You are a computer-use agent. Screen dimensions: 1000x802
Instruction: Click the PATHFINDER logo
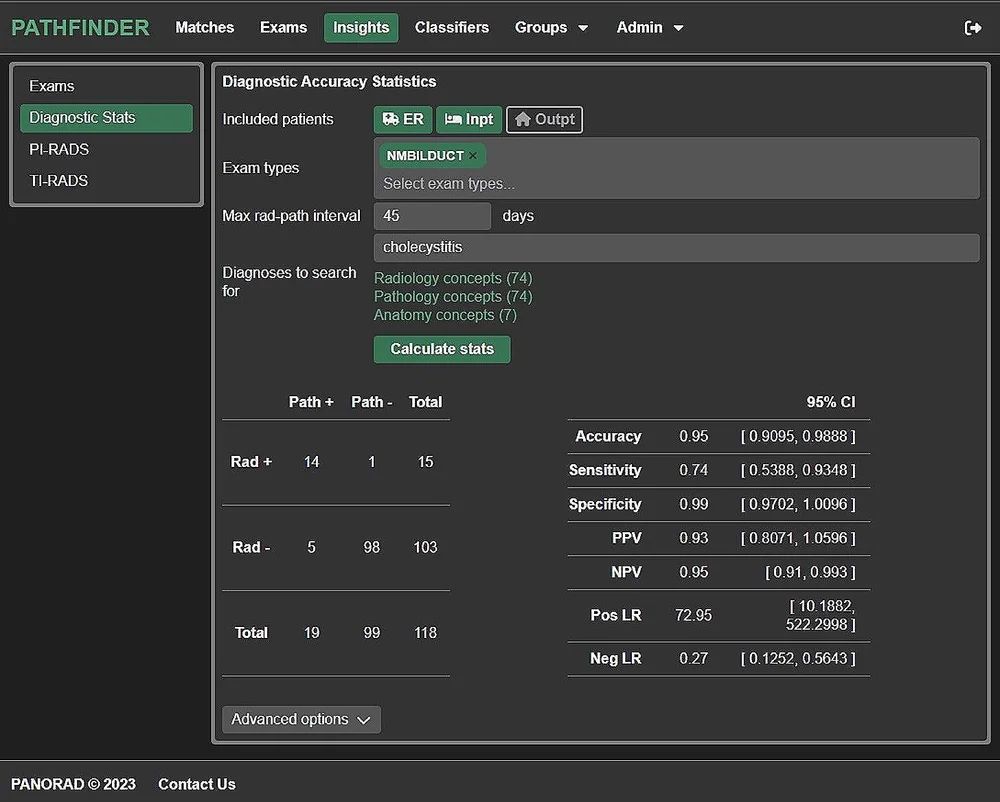80,27
